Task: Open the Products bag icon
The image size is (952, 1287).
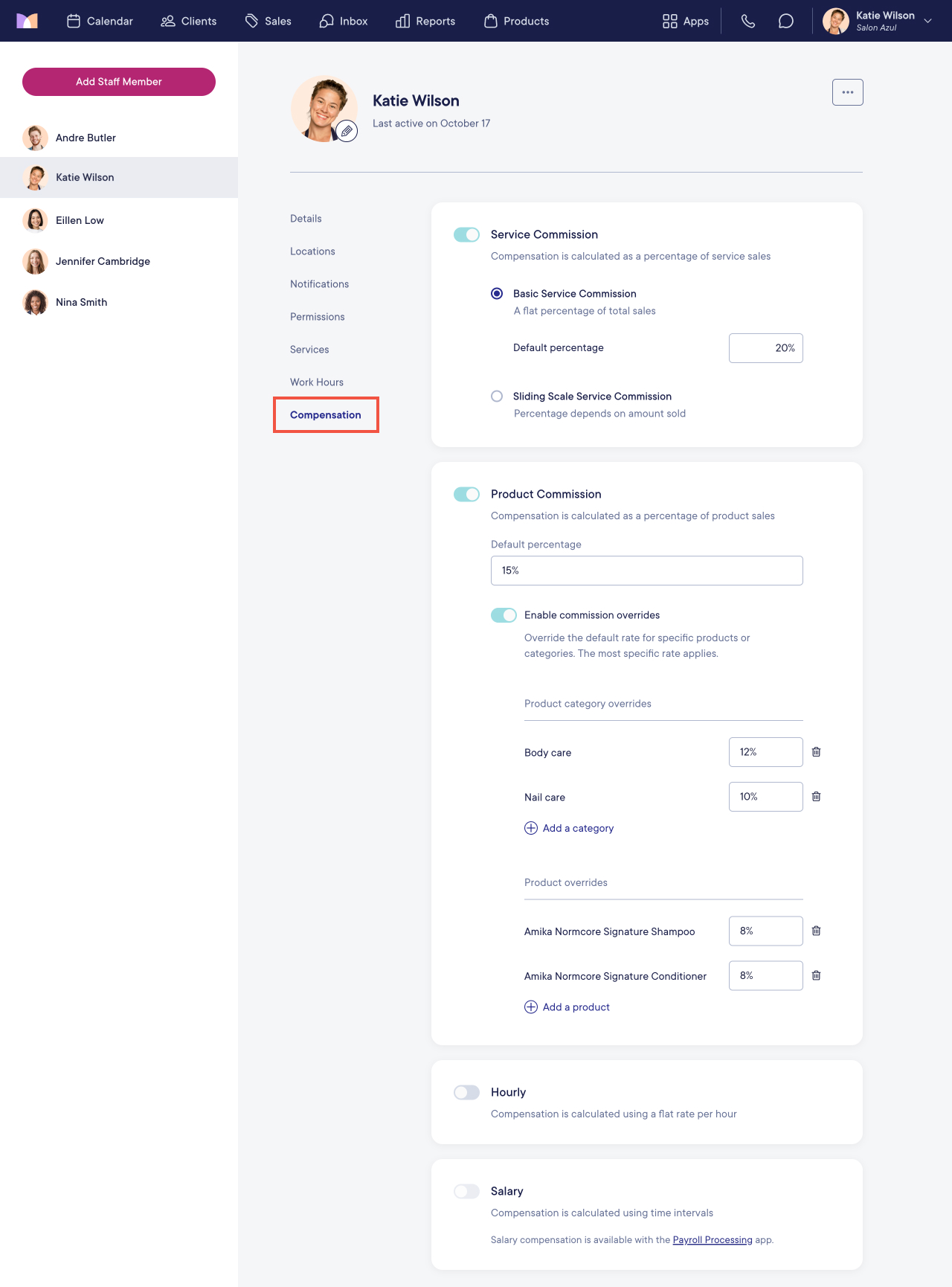Action: point(491,21)
